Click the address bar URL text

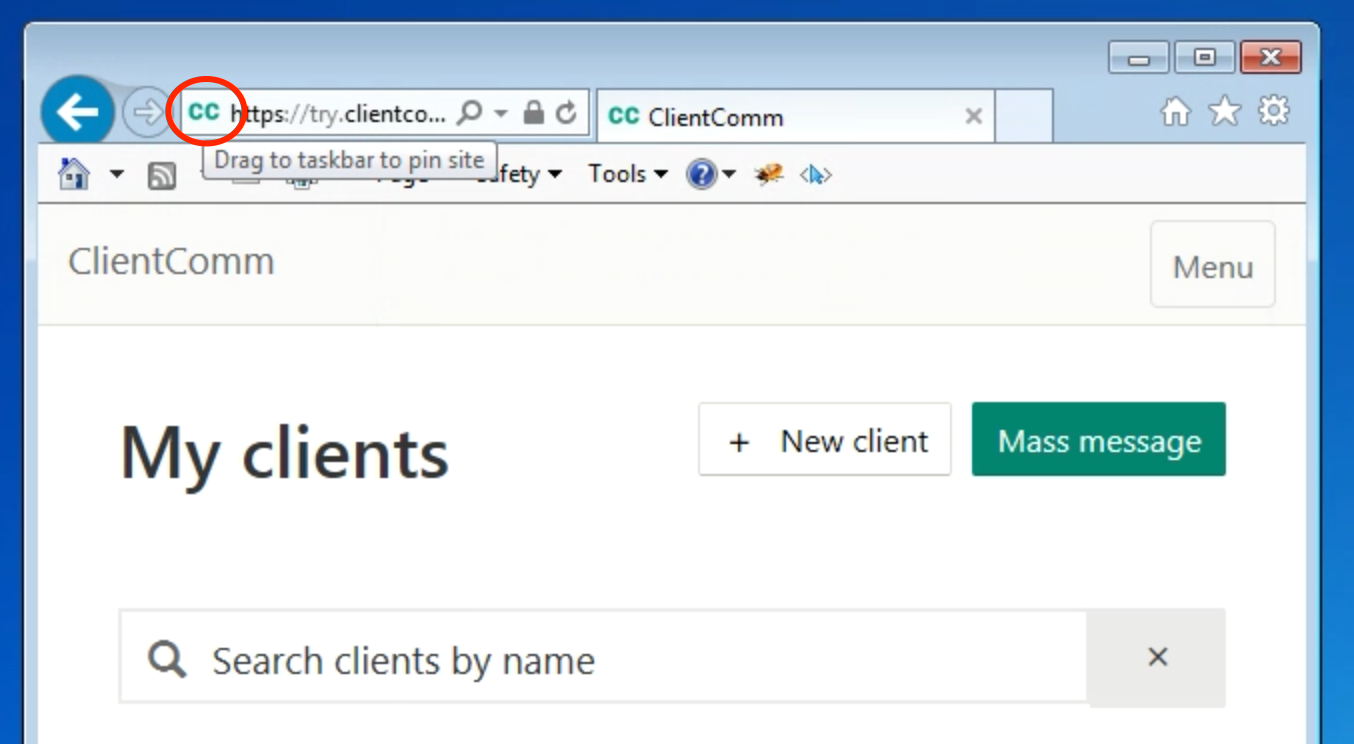(338, 113)
